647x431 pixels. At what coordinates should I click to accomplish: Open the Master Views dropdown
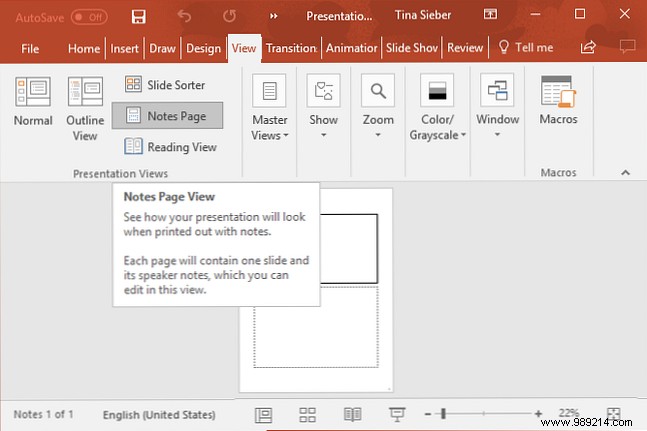click(269, 108)
